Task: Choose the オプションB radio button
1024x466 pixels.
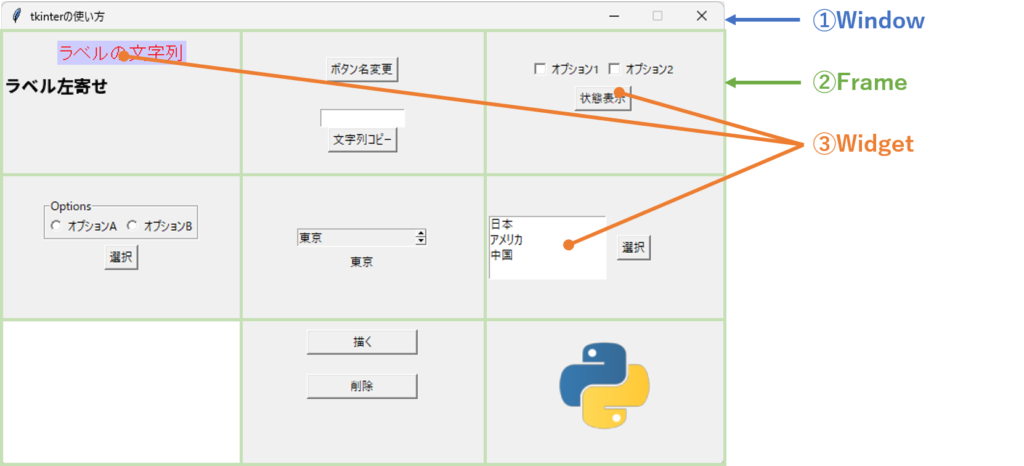Action: pyautogui.click(x=132, y=227)
